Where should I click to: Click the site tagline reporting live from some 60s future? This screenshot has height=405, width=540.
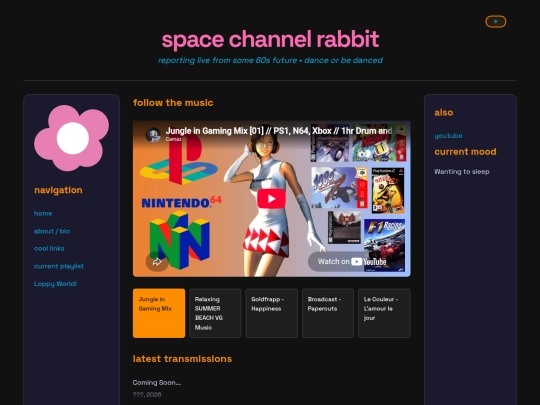pyautogui.click(x=270, y=60)
